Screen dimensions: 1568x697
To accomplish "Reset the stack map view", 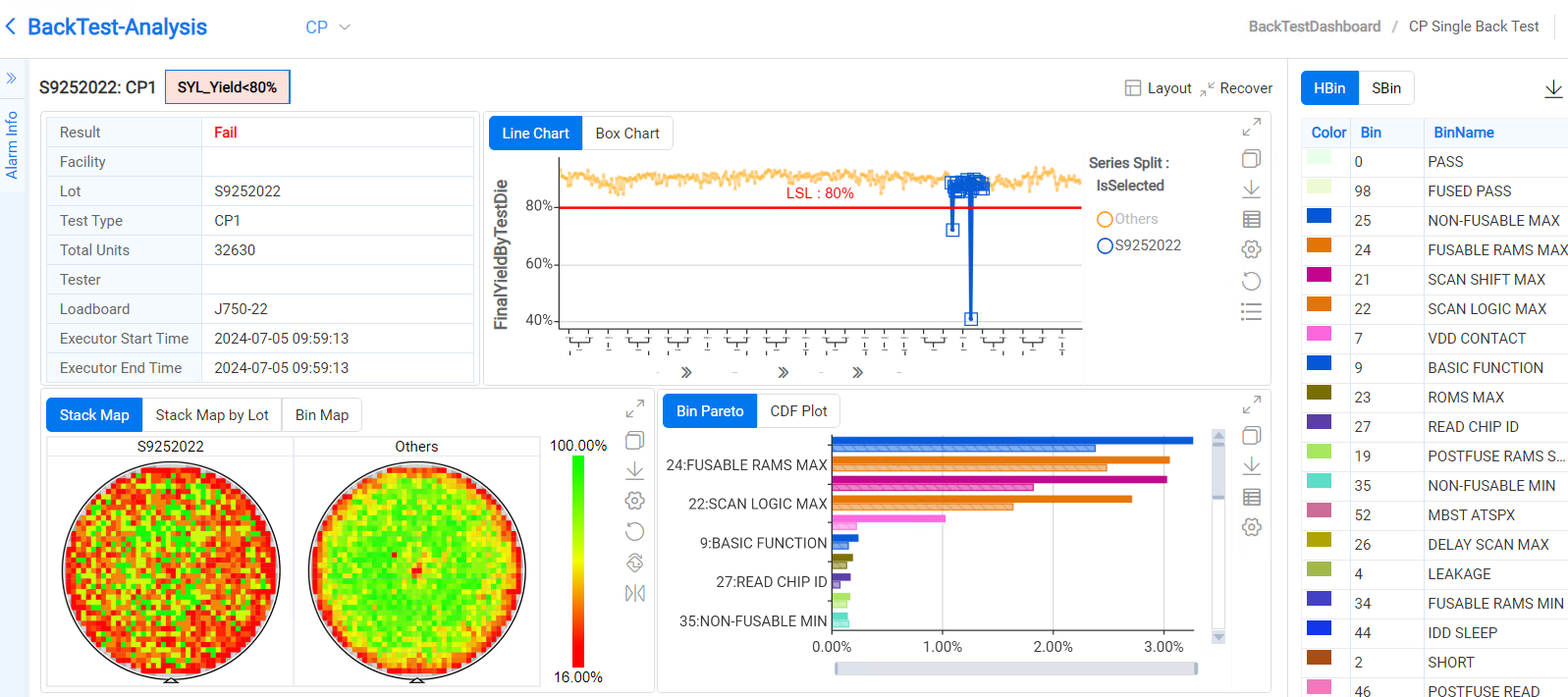I will click(x=634, y=532).
